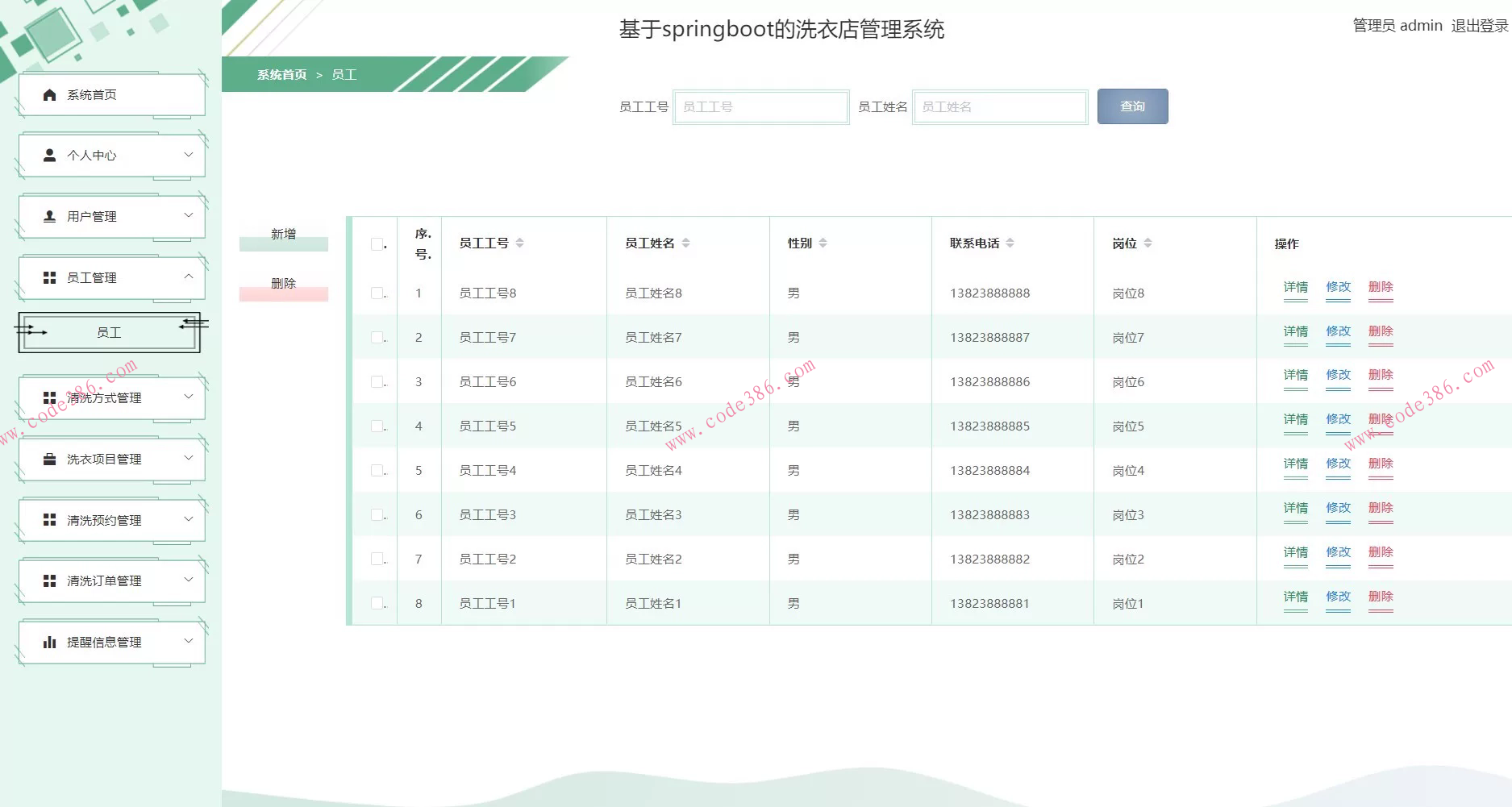Viewport: 1512px width, 807px height.
Task: Toggle the select-all checkbox in table header
Action: coord(377,244)
